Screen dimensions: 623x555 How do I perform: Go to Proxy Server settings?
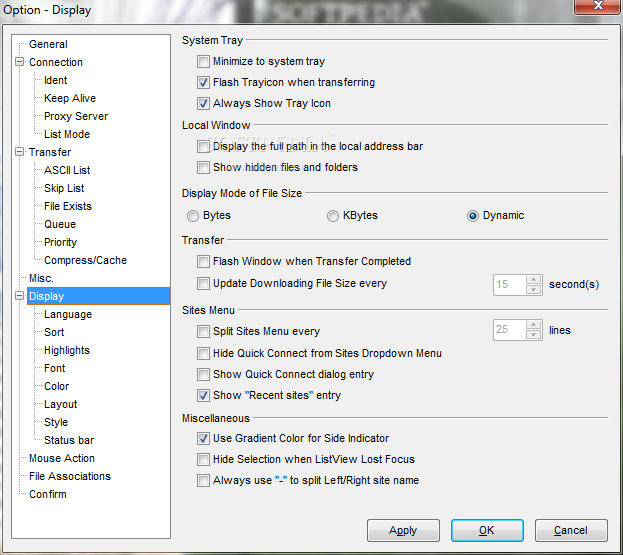pyautogui.click(x=76, y=116)
